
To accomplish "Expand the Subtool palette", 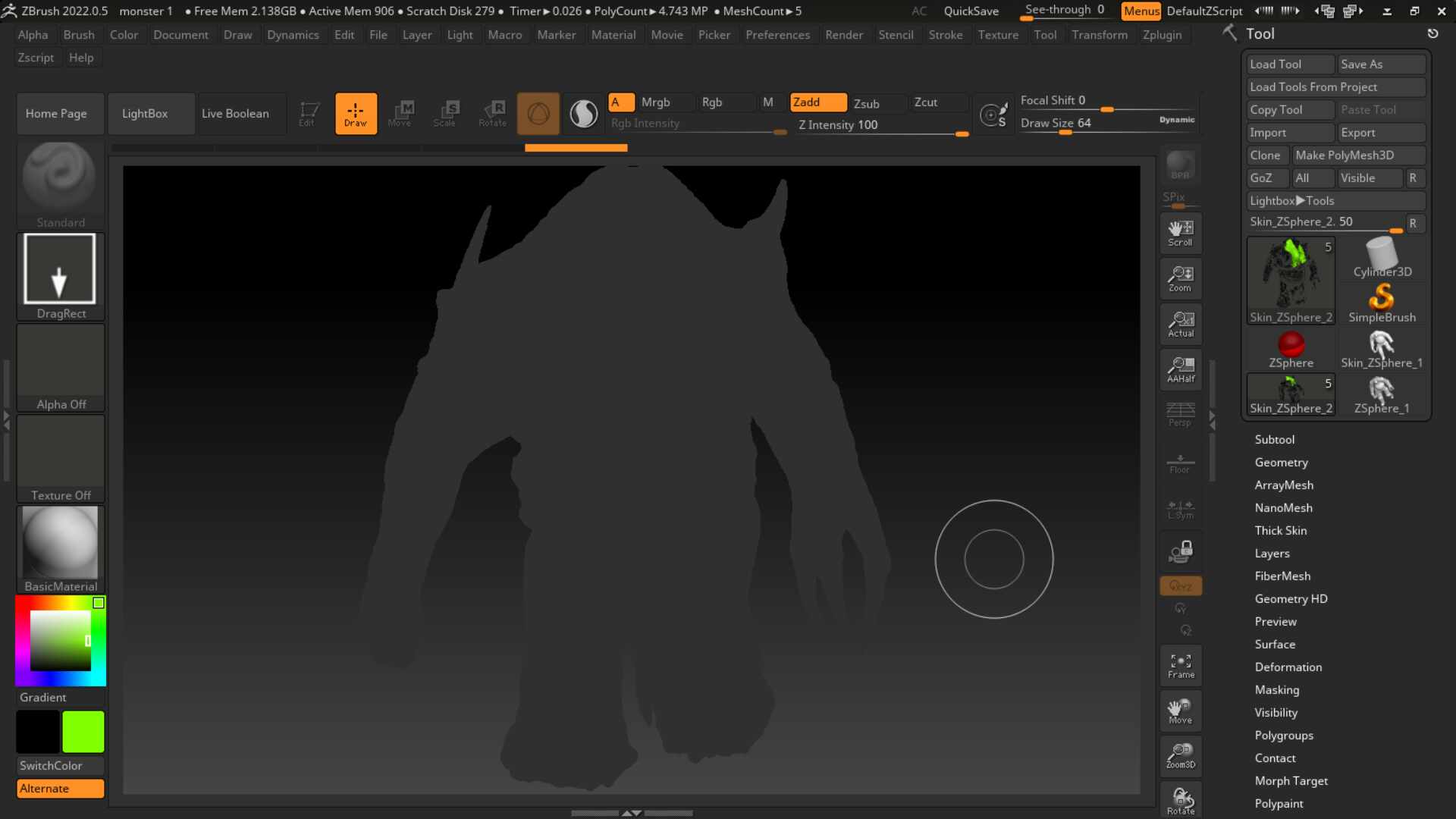I will tap(1274, 440).
